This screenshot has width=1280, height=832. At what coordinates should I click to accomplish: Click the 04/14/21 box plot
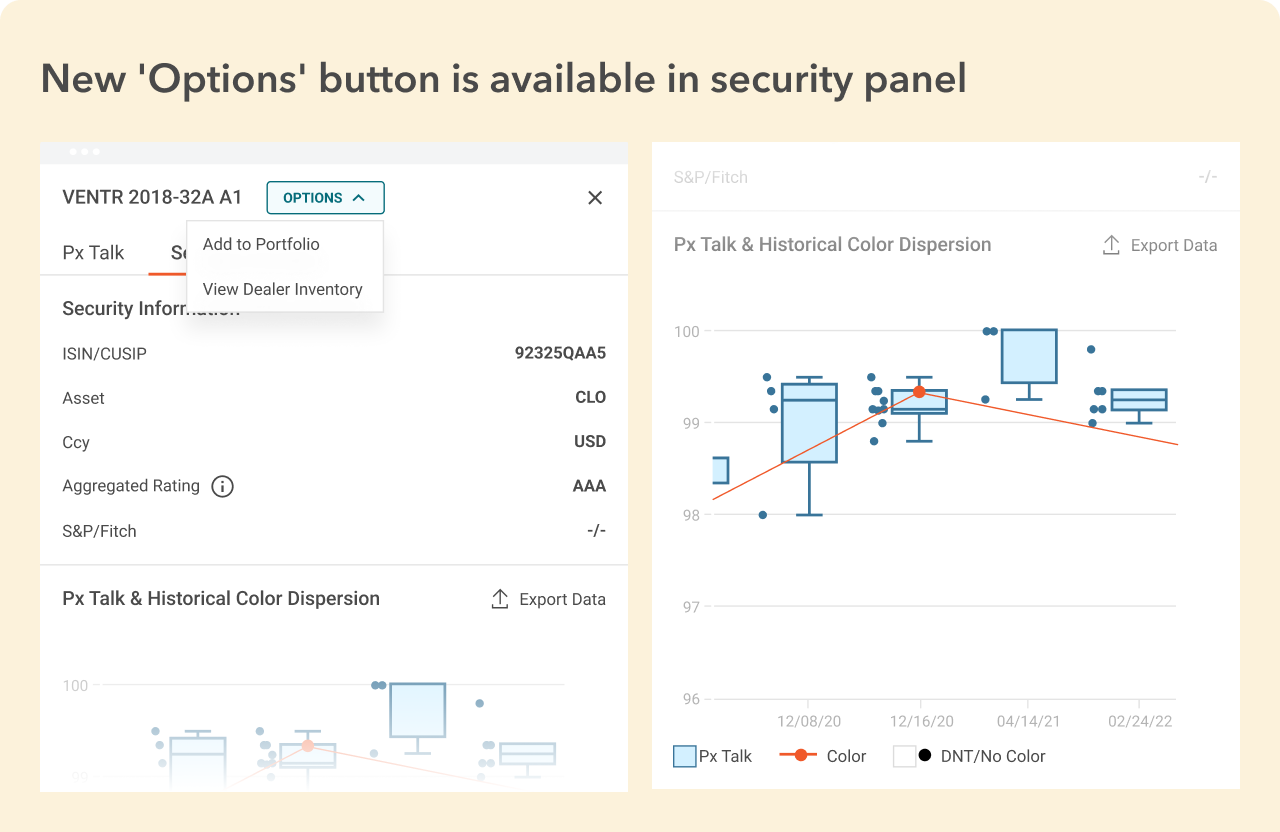1029,356
